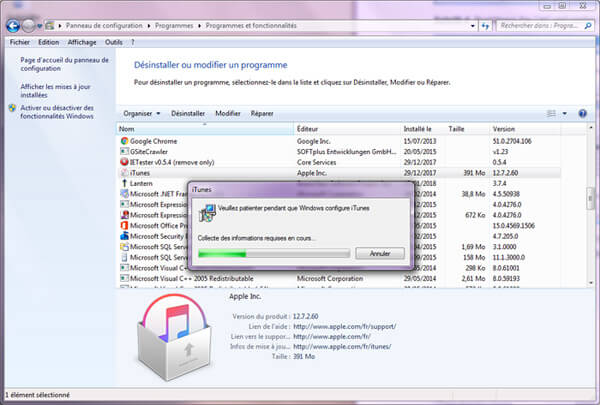Click the refresh icon next to address bar
Screen dimensions: 600x405
click(486, 26)
